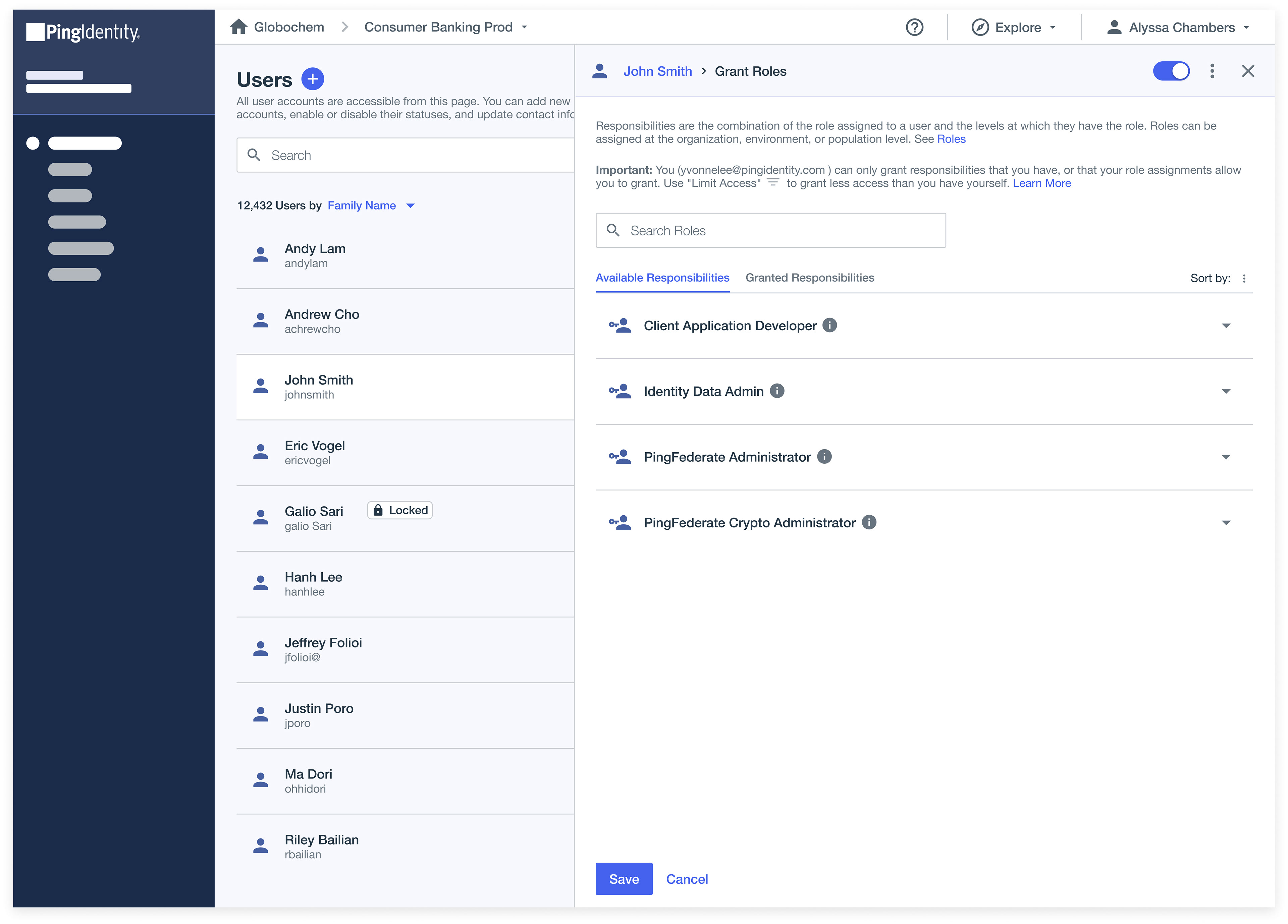This screenshot has width=1288, height=924.
Task: Click Alyssa Chambers profile avatar icon
Action: pos(1114,27)
